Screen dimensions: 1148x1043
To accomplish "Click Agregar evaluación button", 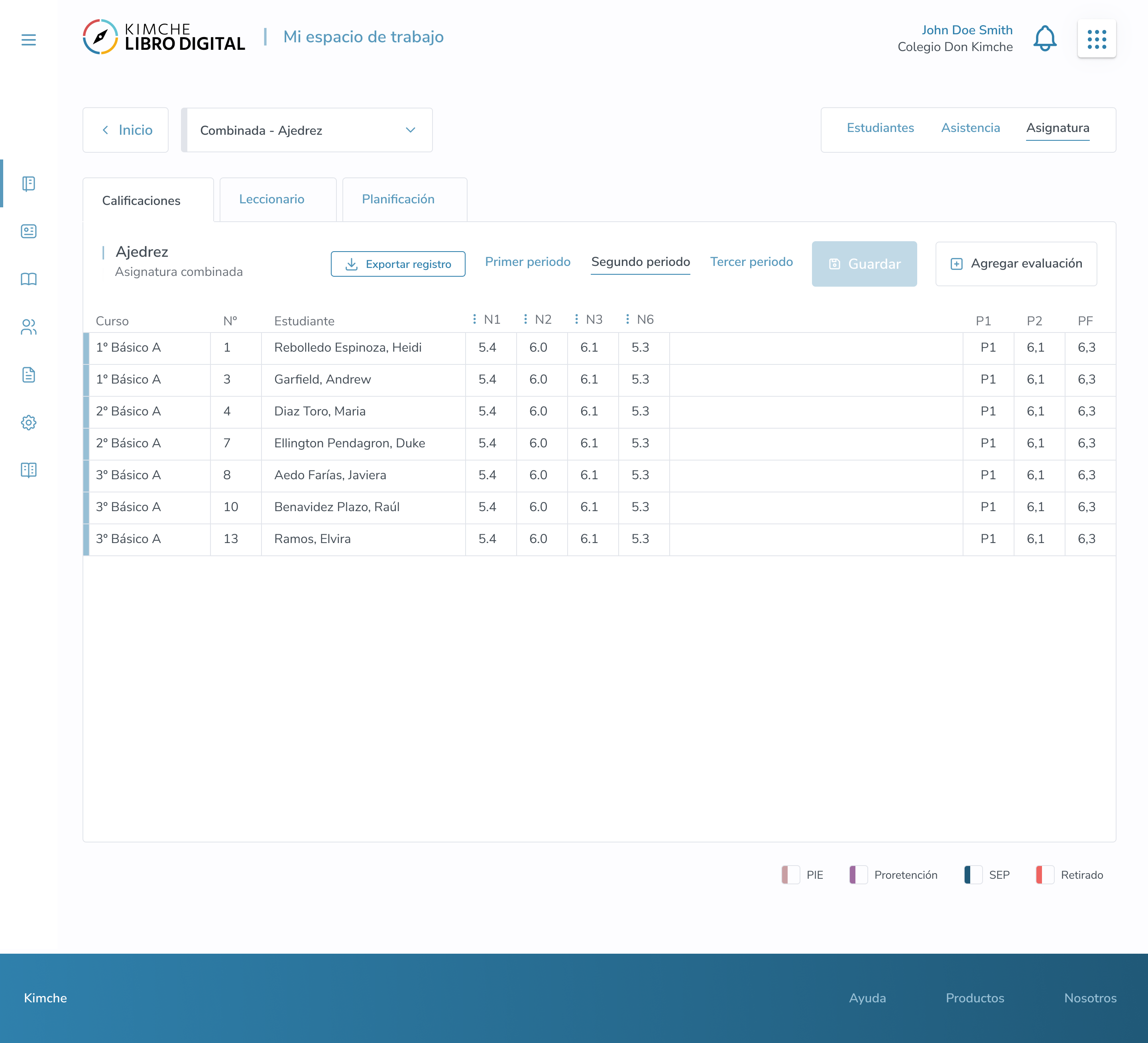I will pos(1016,264).
